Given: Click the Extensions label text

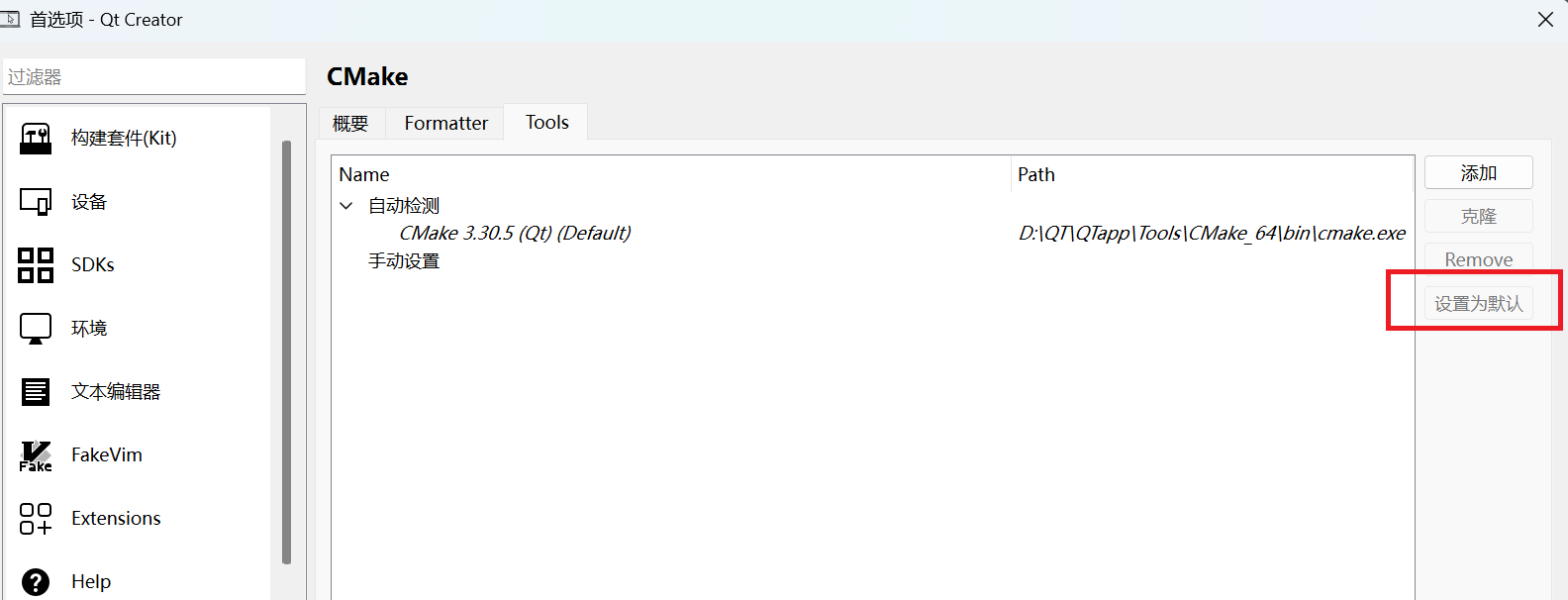Looking at the screenshot, I should coord(116,519).
